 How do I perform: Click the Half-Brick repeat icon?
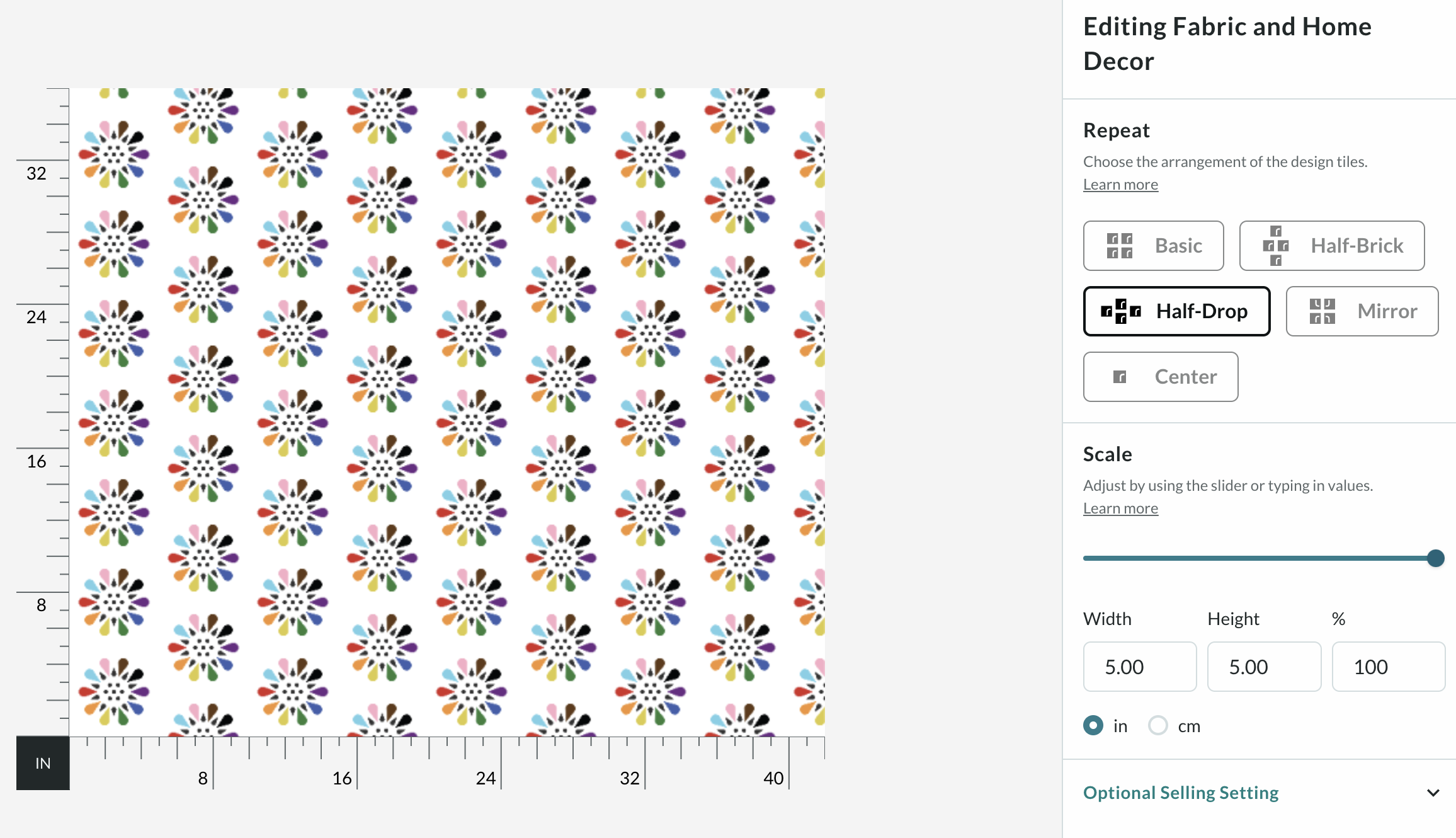pos(1276,246)
